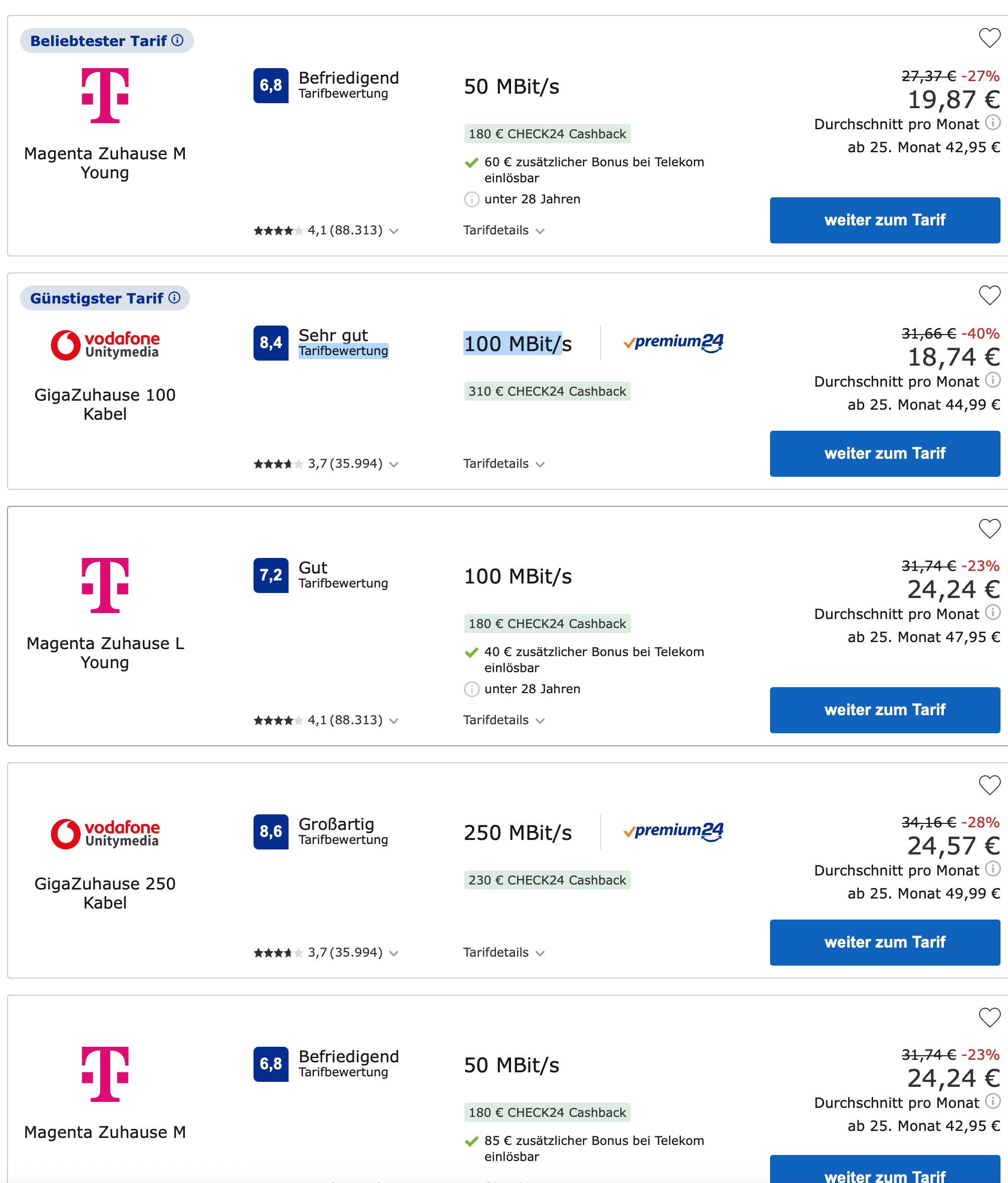Click info icon next to Beliebtester Tarif
The width and height of the screenshot is (1008, 1183).
click(178, 40)
